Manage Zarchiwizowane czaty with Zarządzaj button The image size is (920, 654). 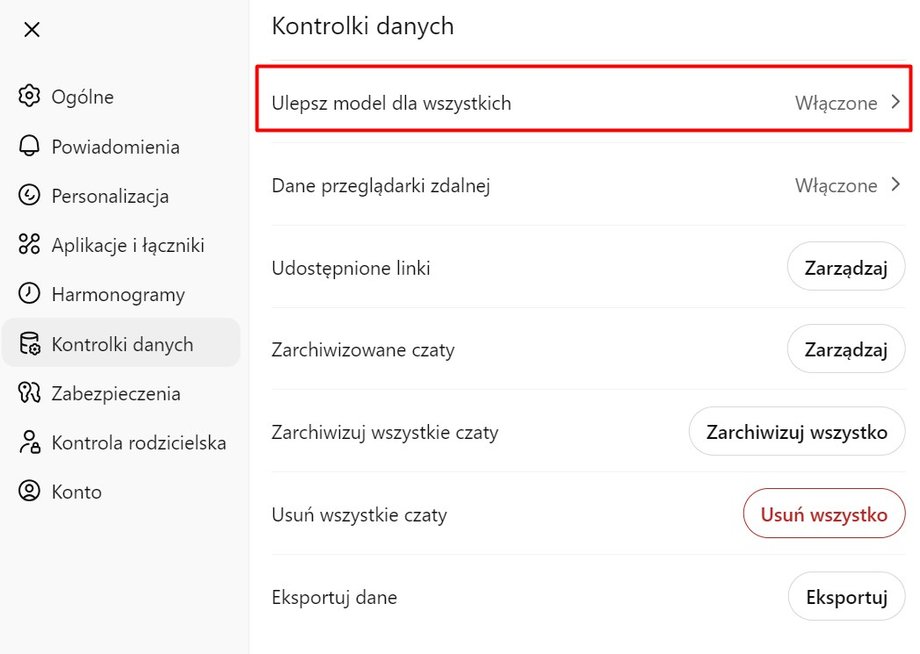pyautogui.click(x=845, y=349)
